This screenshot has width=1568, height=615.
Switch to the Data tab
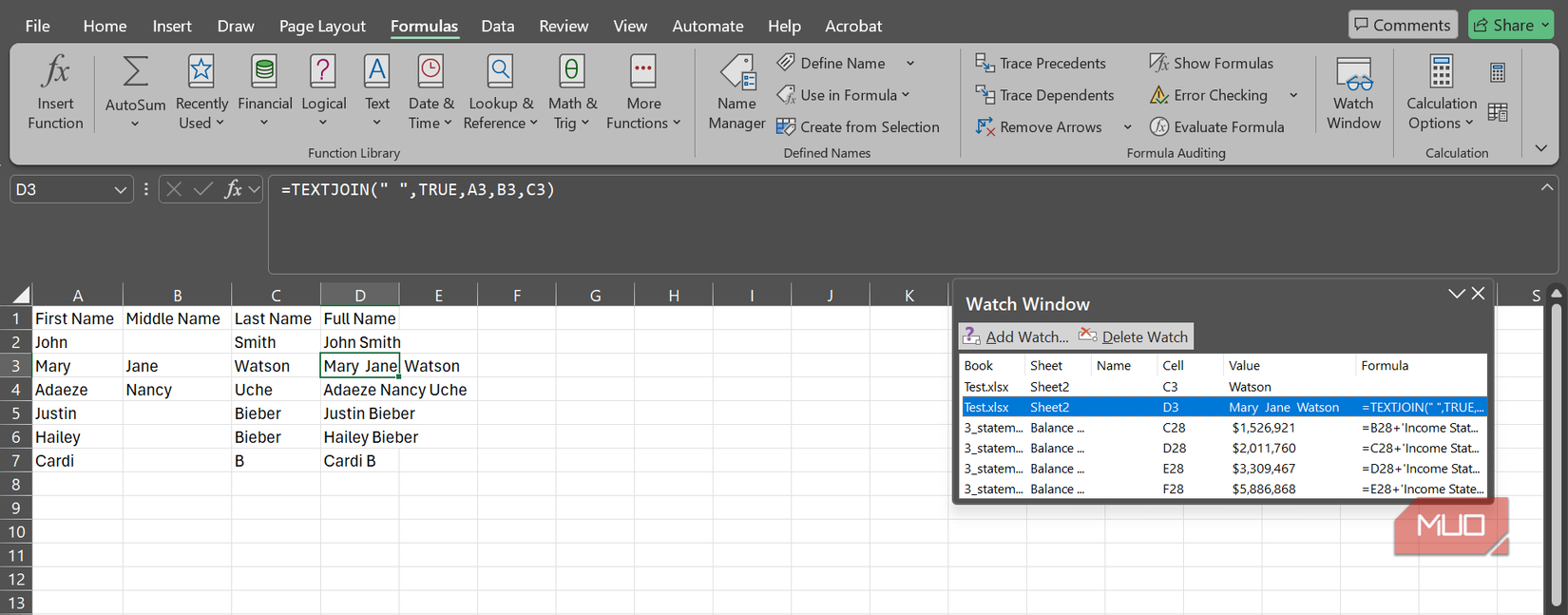coord(497,26)
